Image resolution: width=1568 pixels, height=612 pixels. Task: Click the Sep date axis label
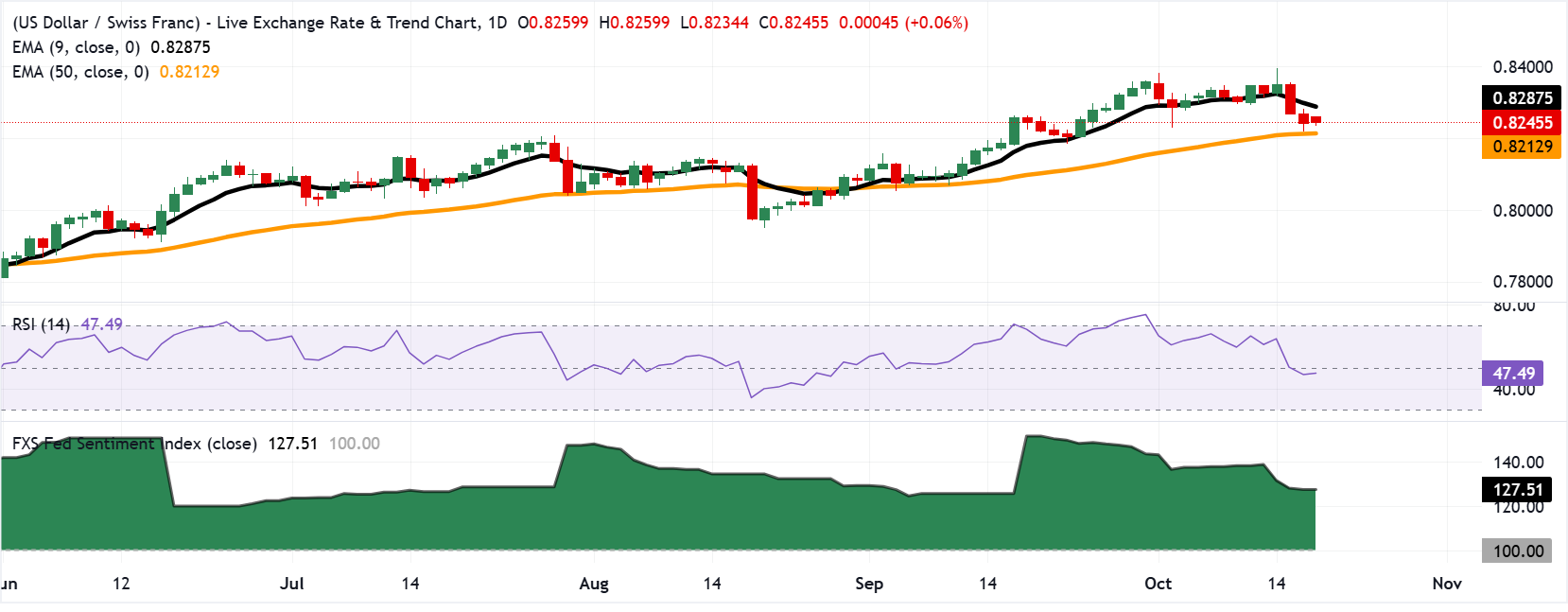[x=869, y=584]
